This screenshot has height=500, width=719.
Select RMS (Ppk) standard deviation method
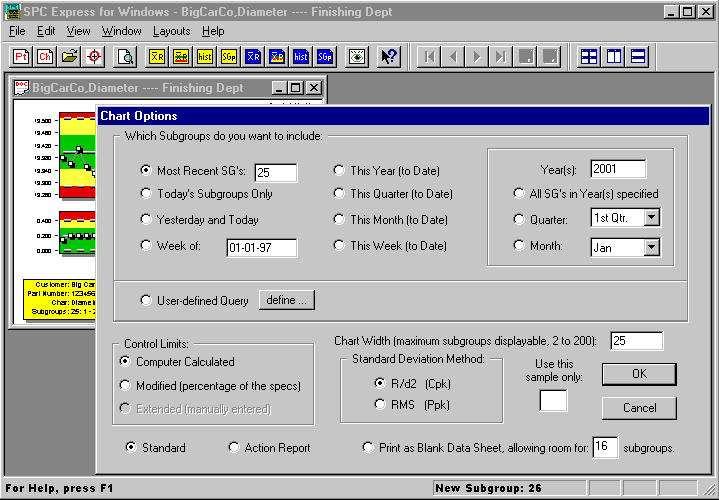tap(380, 404)
